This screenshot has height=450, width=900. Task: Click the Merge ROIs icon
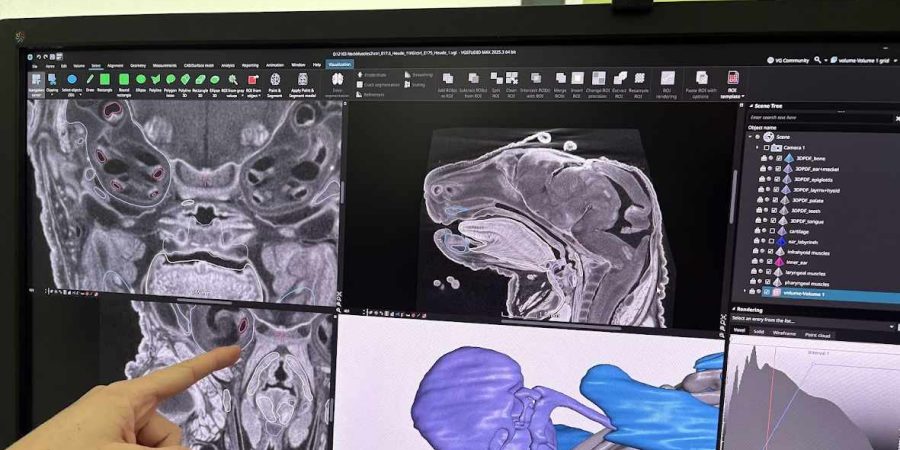coord(560,81)
